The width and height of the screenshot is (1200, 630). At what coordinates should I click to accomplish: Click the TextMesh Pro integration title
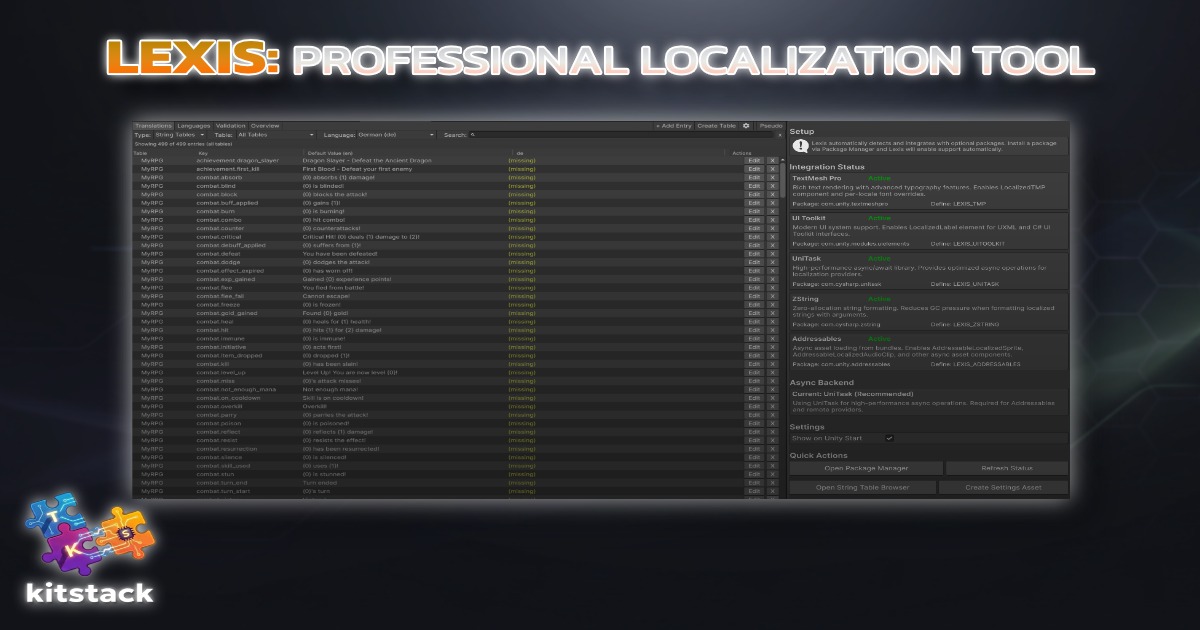816,178
